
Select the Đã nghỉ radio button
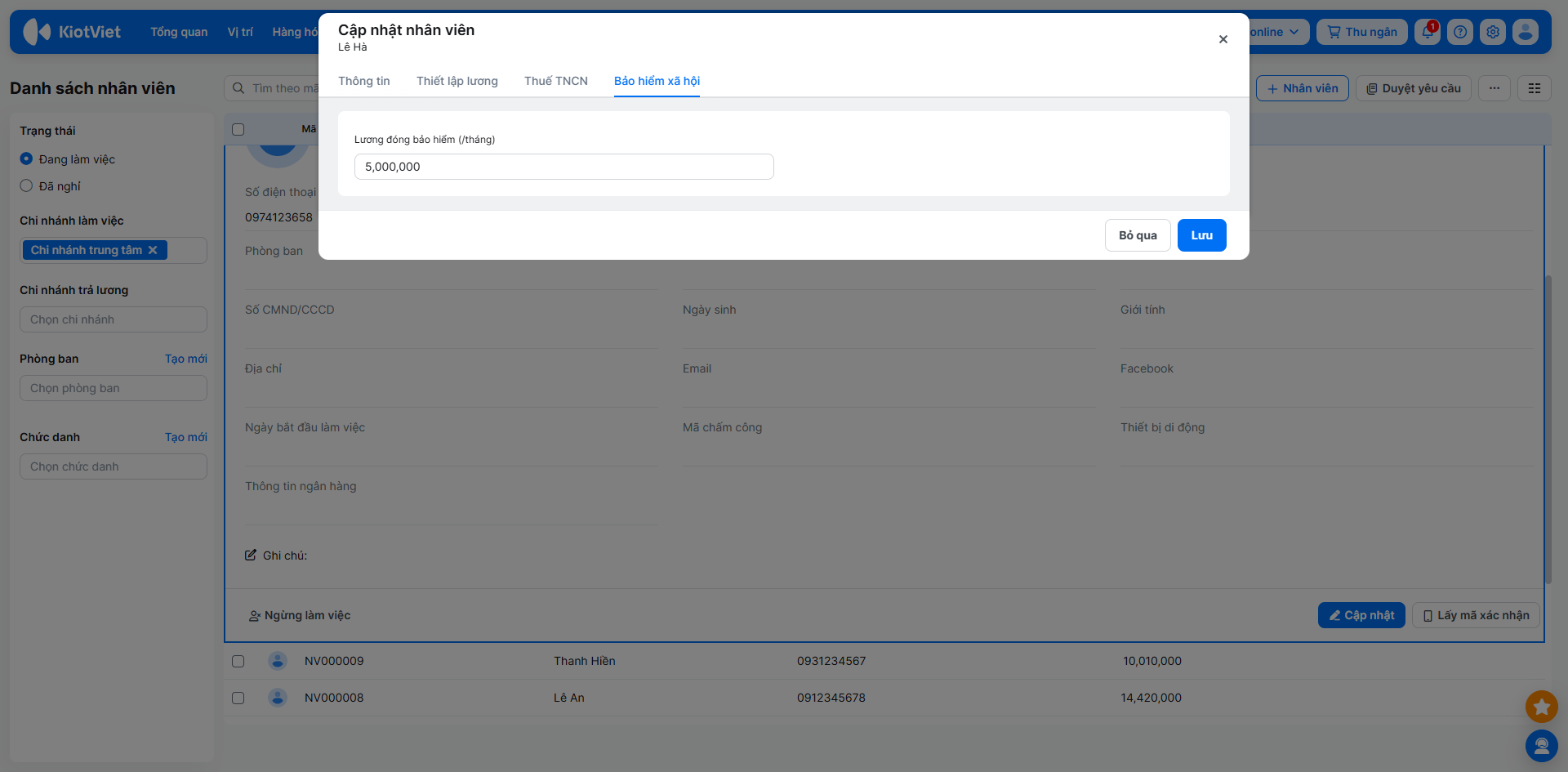click(26, 186)
